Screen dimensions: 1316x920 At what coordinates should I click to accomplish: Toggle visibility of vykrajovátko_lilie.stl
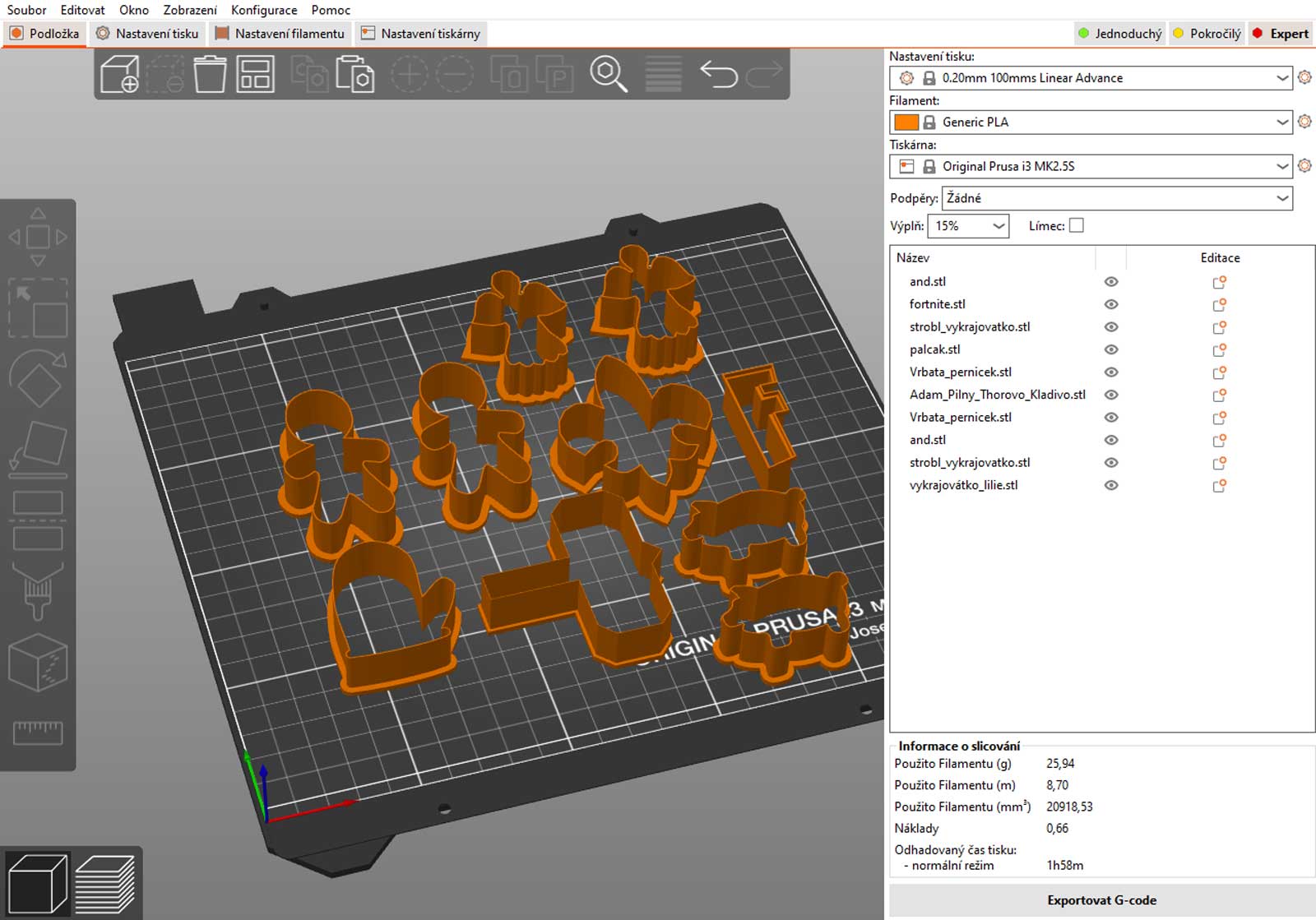pos(1111,485)
